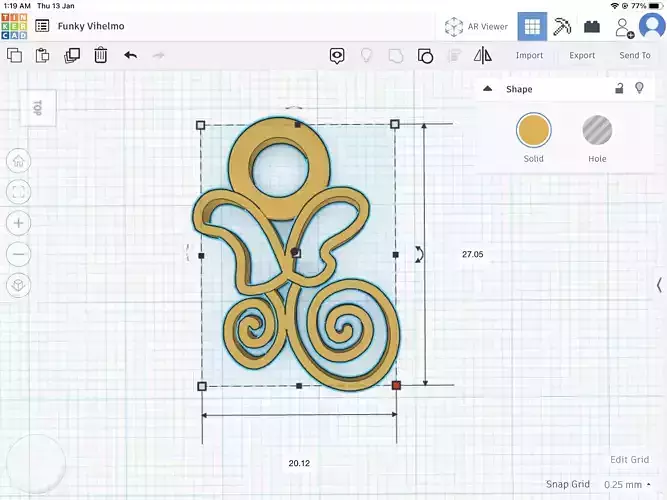Click the Group shapes icon

click(396, 56)
